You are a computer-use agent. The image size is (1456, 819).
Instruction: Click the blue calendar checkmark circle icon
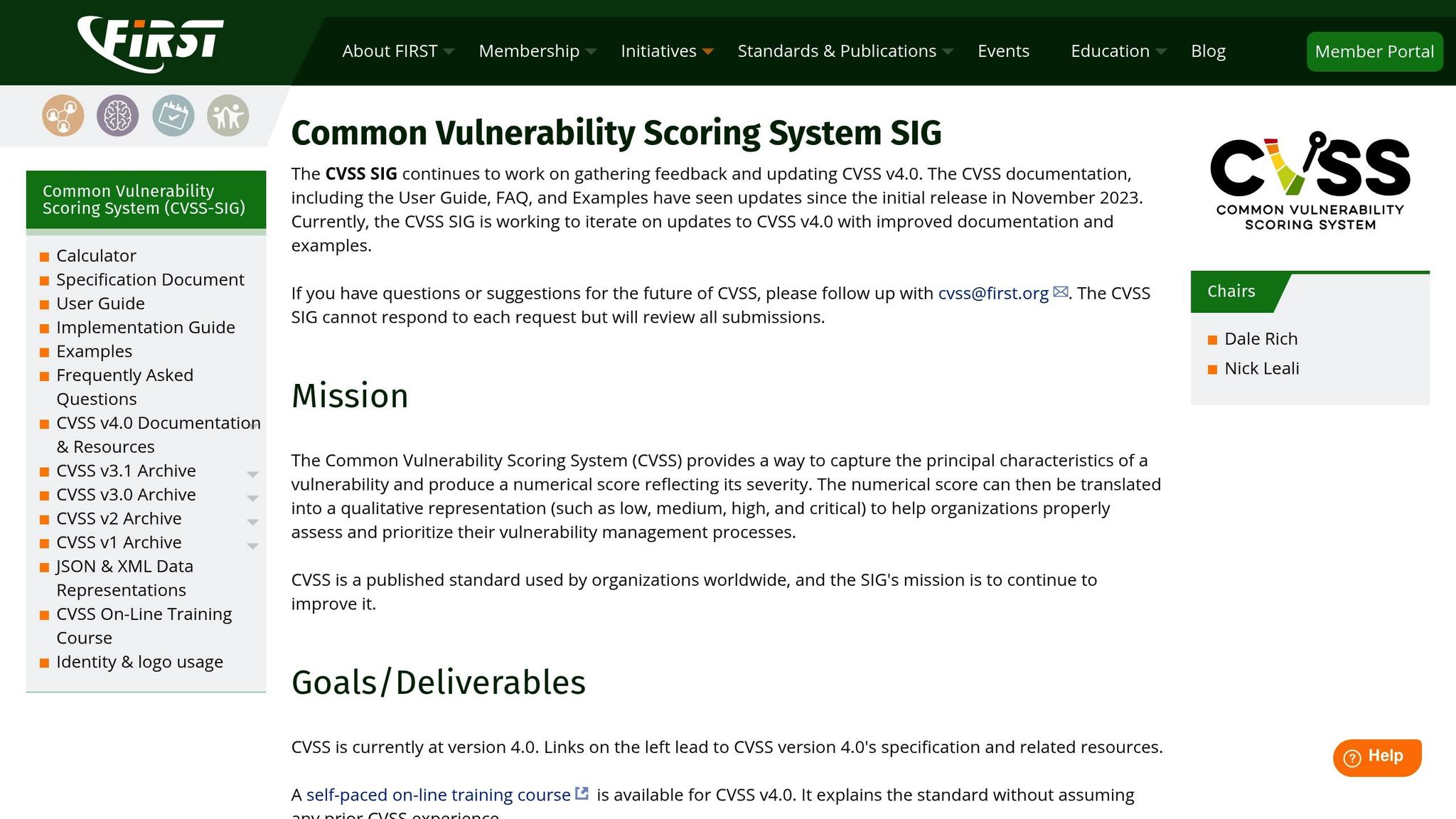click(x=173, y=115)
